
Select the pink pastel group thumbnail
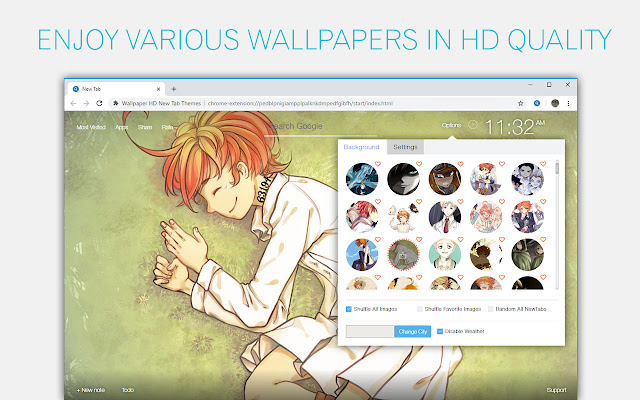click(486, 217)
